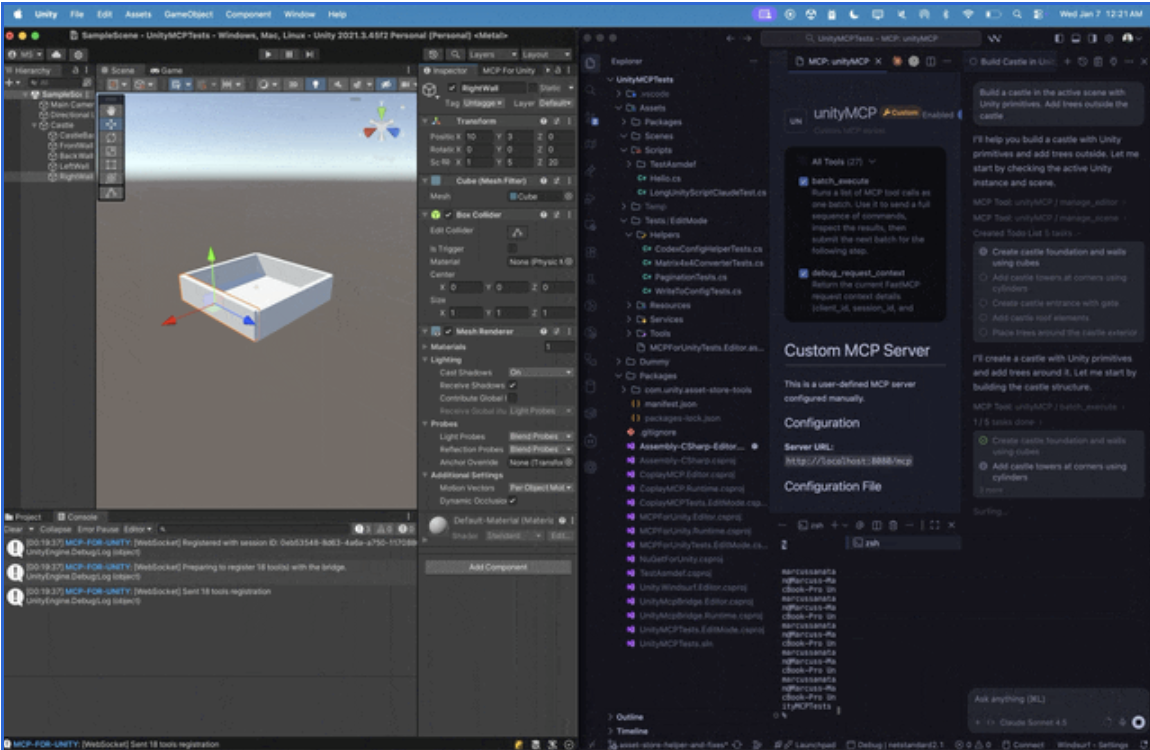Toggle Static checkbox in Inspector
Image resolution: width=1150 pixels, height=750 pixels.
533,88
